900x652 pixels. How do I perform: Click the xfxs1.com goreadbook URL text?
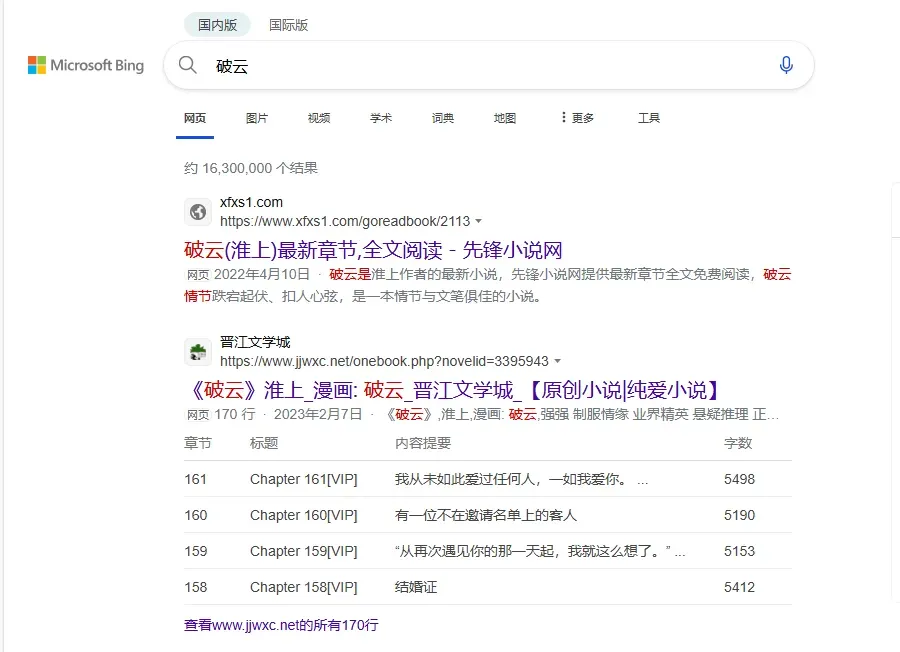point(345,221)
